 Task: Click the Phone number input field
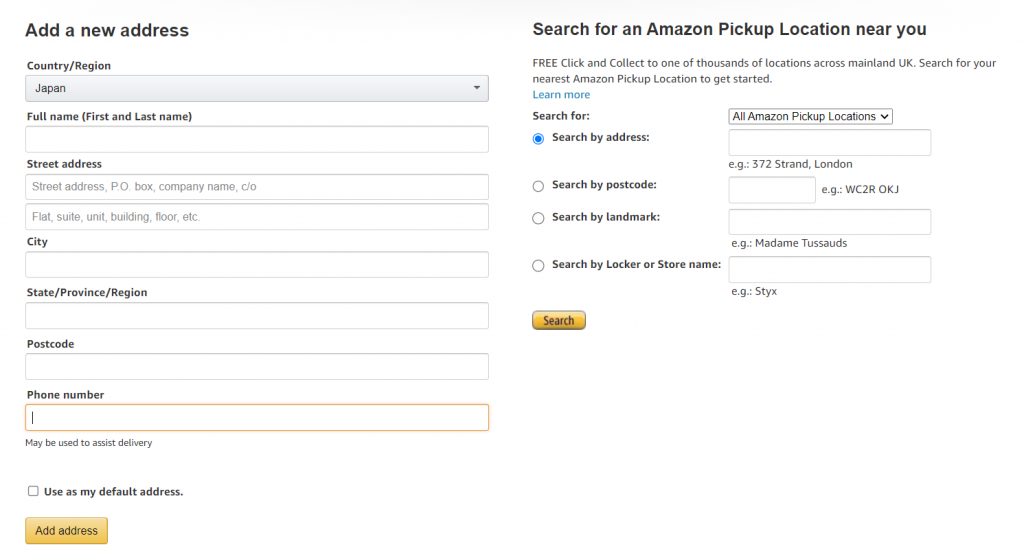[257, 418]
